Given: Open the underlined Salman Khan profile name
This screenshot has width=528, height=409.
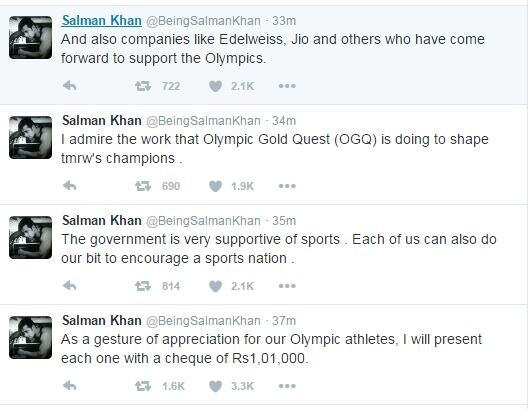Looking at the screenshot, I should click(x=102, y=21).
